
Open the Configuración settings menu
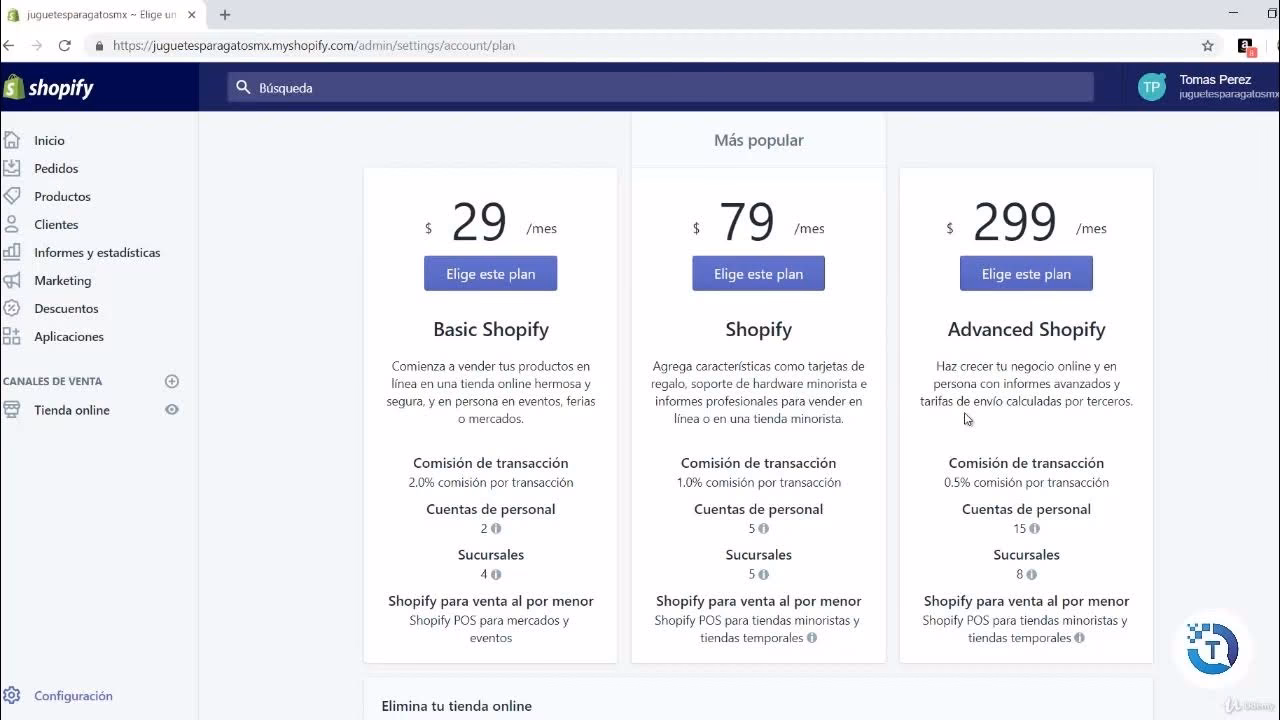click(x=72, y=695)
